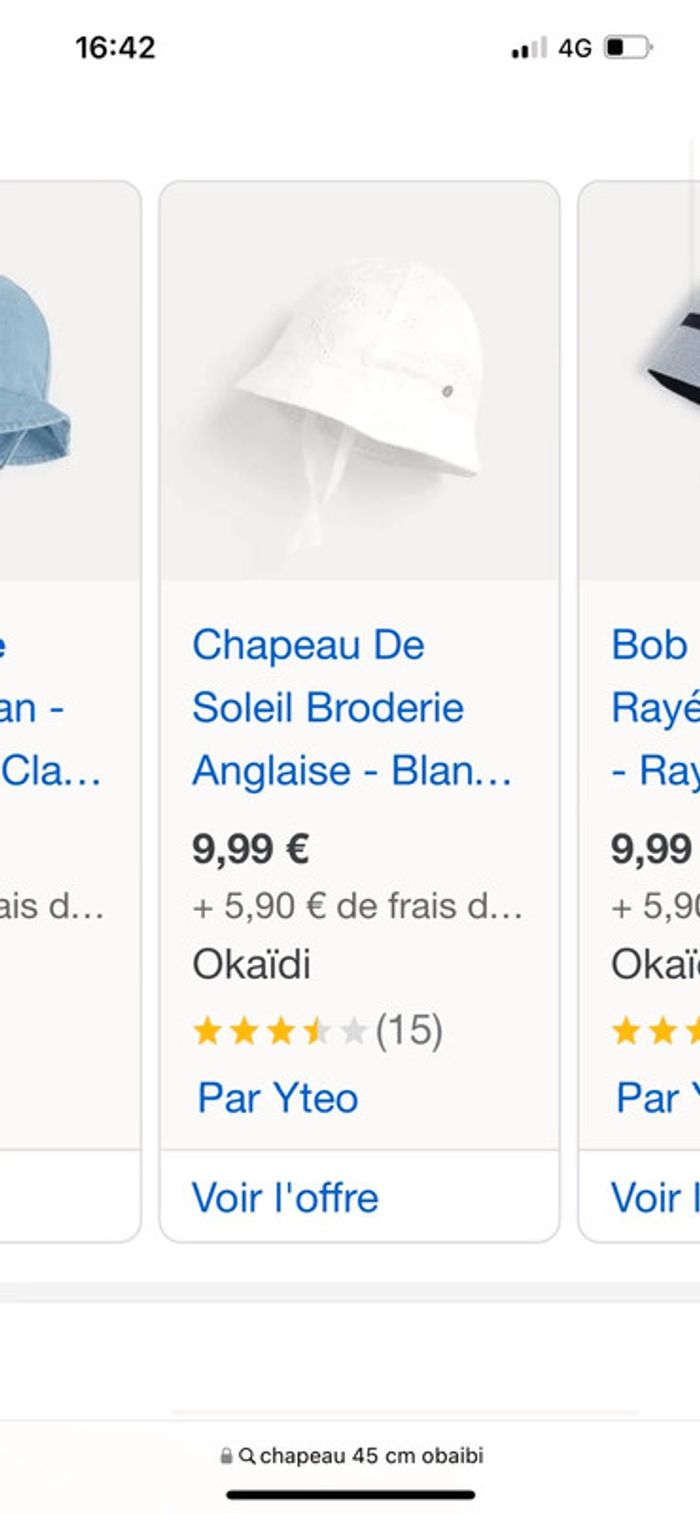Viewport: 700px width, 1514px height.
Task: Click the star rating of Chapeau De Soleil
Action: click(280, 1031)
